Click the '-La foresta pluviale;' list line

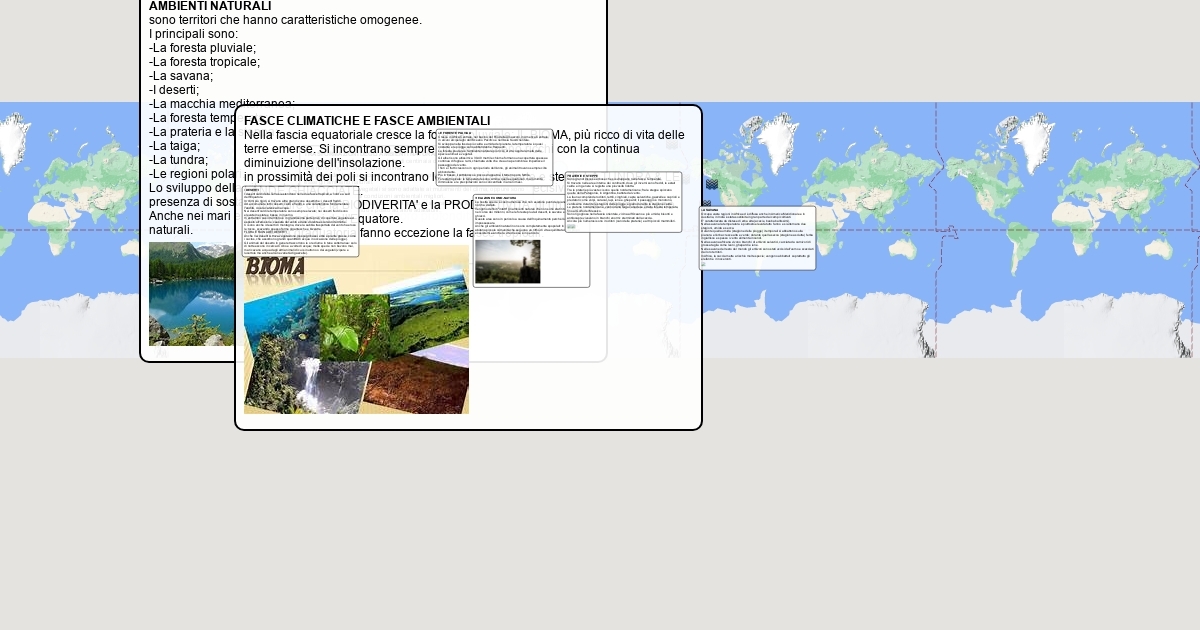pyautogui.click(x=203, y=48)
